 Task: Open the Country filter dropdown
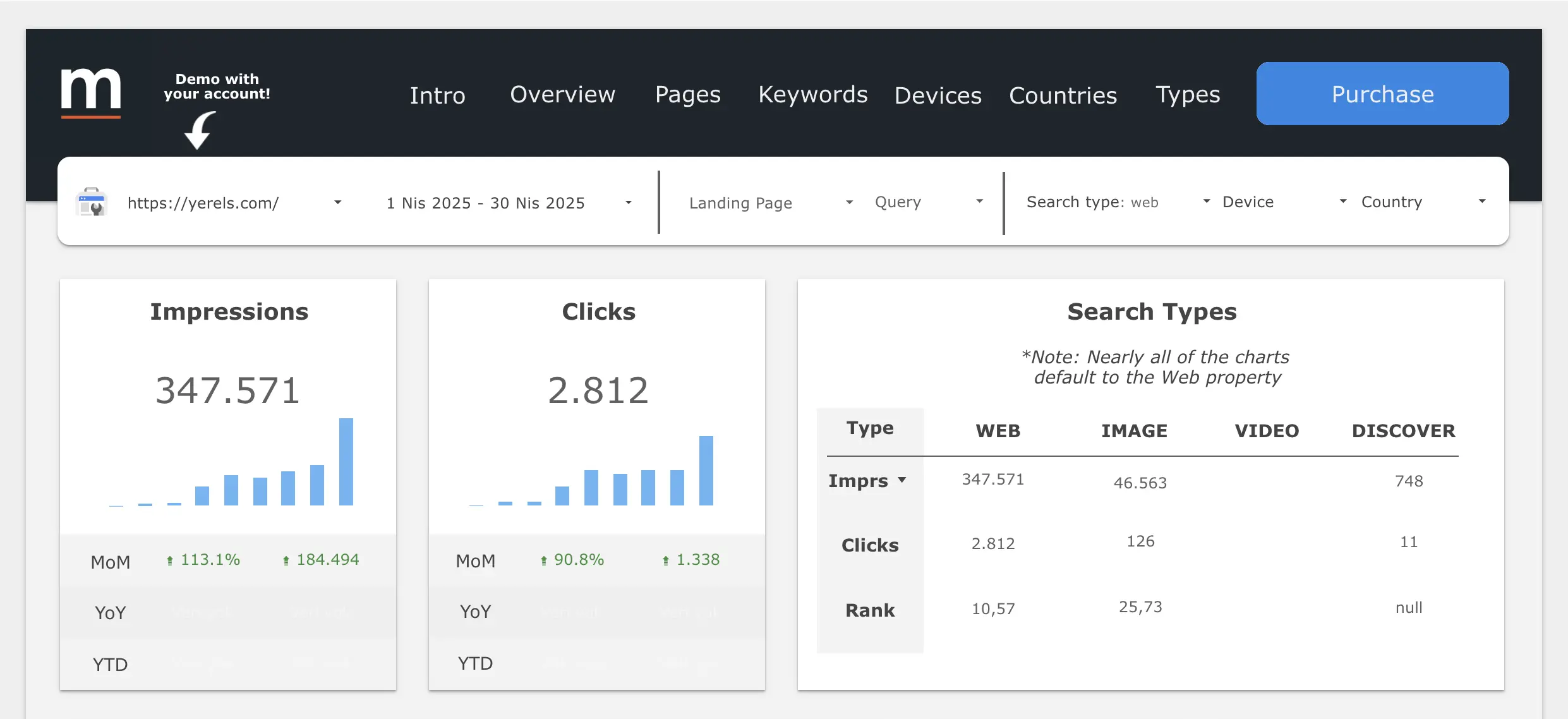(x=1481, y=202)
